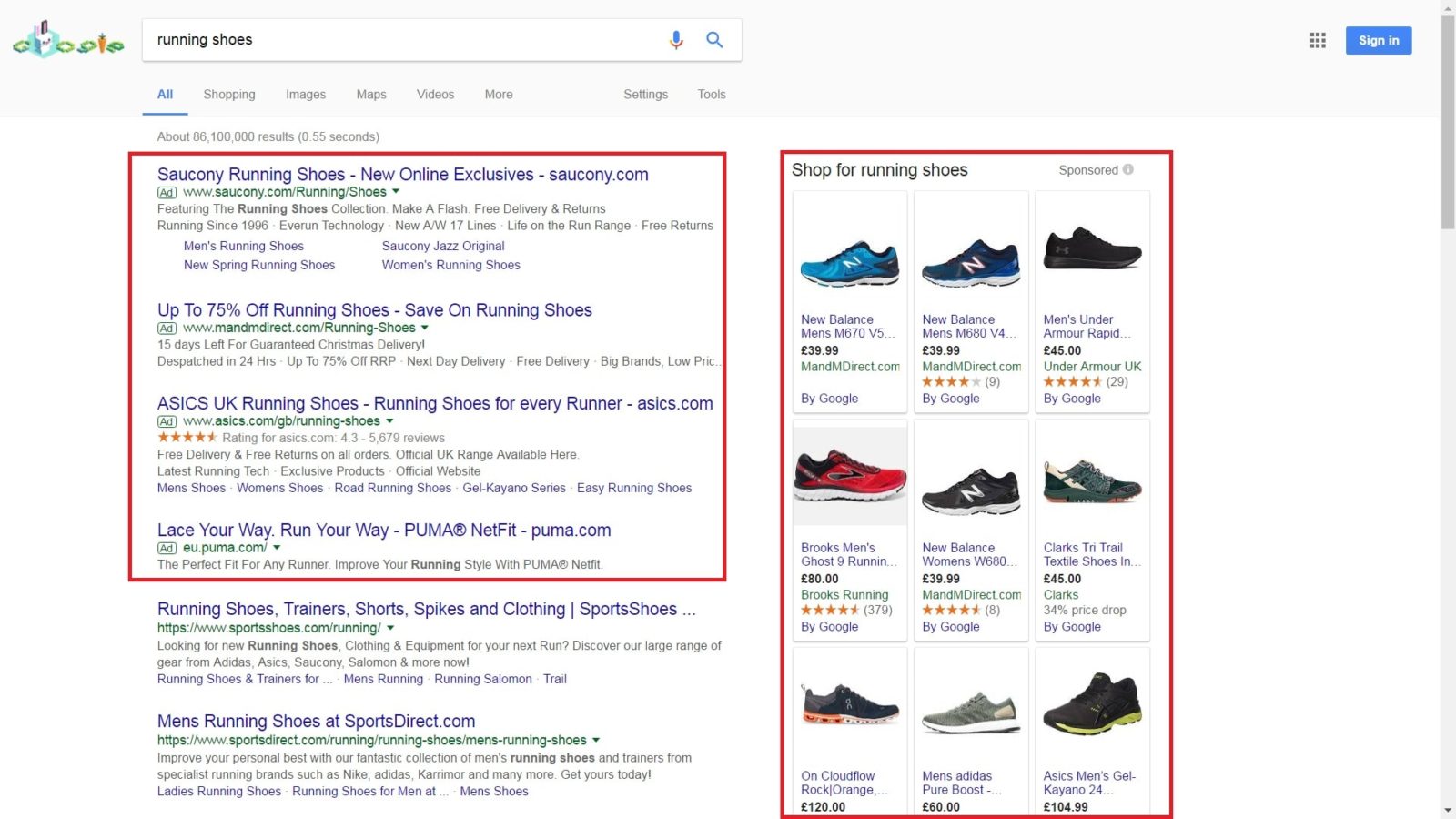Click the New Balance Mens M670 shoe image
The height and width of the screenshot is (819, 1456).
(x=850, y=263)
